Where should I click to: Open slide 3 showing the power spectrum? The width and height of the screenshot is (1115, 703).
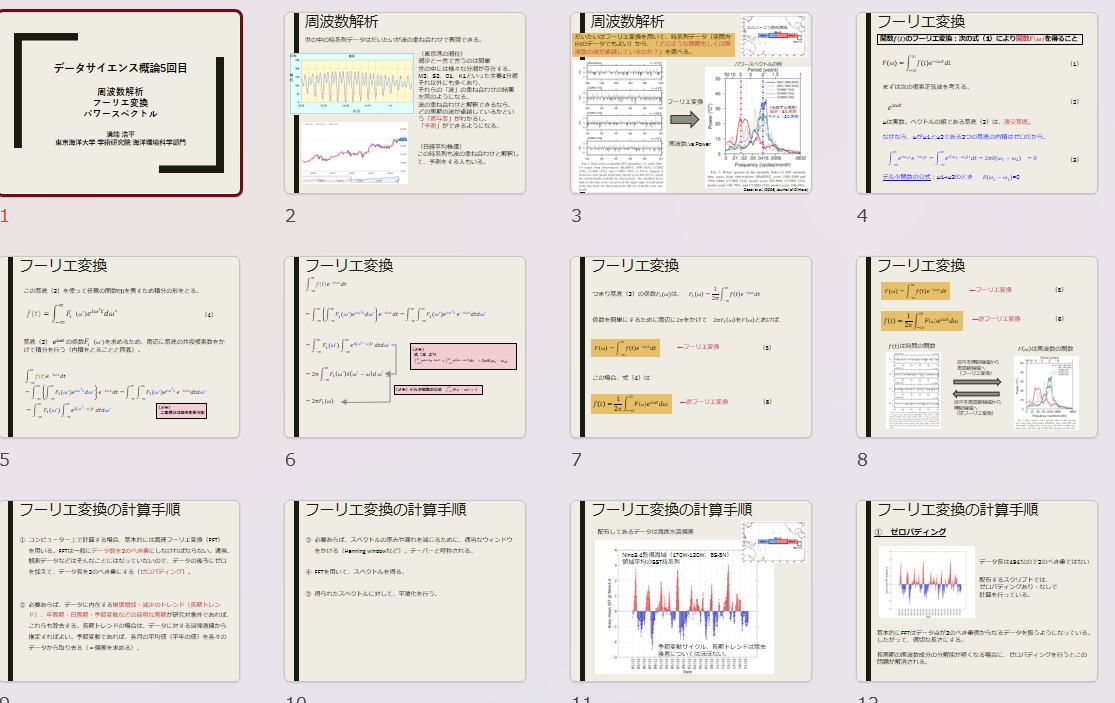point(690,103)
